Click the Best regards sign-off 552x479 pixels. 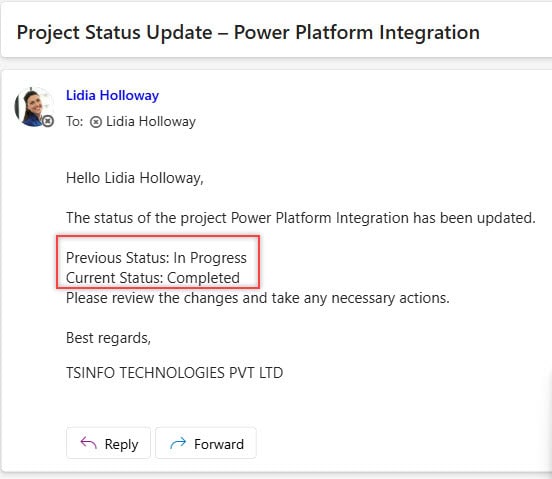coord(108,338)
